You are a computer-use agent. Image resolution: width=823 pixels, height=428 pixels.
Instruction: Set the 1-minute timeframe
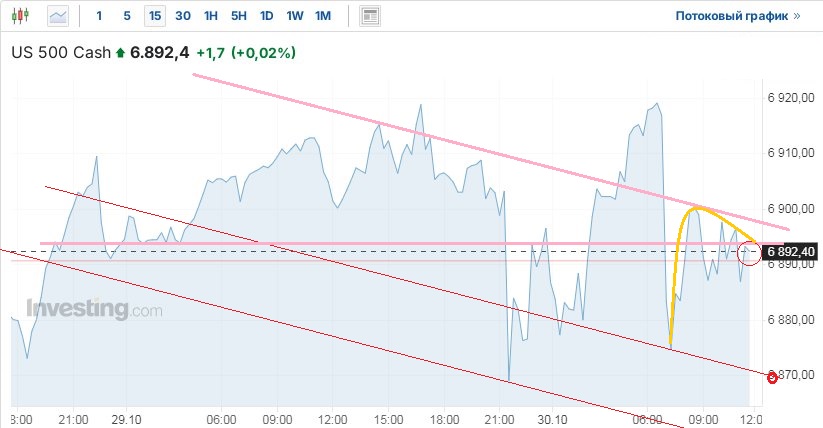coord(98,16)
